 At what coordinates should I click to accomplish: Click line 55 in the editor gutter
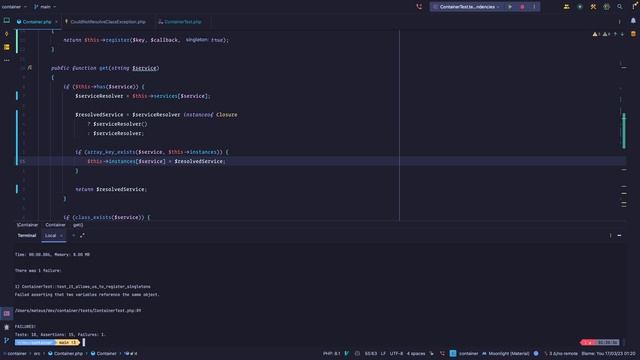(22, 161)
